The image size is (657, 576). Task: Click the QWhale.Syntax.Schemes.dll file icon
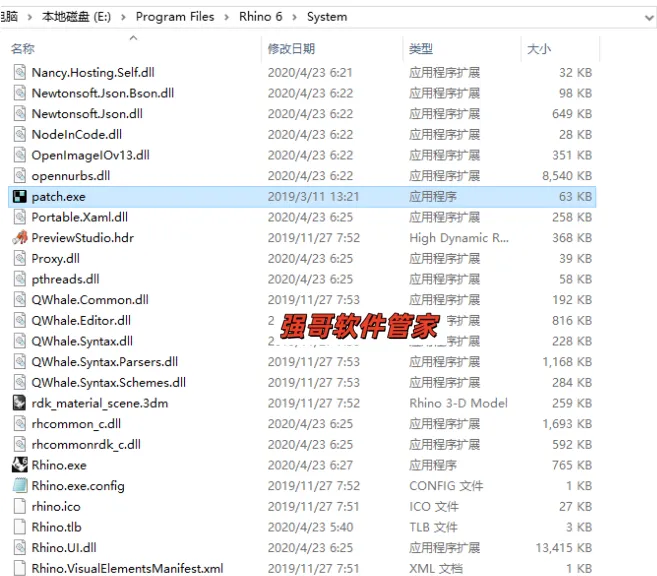click(20, 382)
